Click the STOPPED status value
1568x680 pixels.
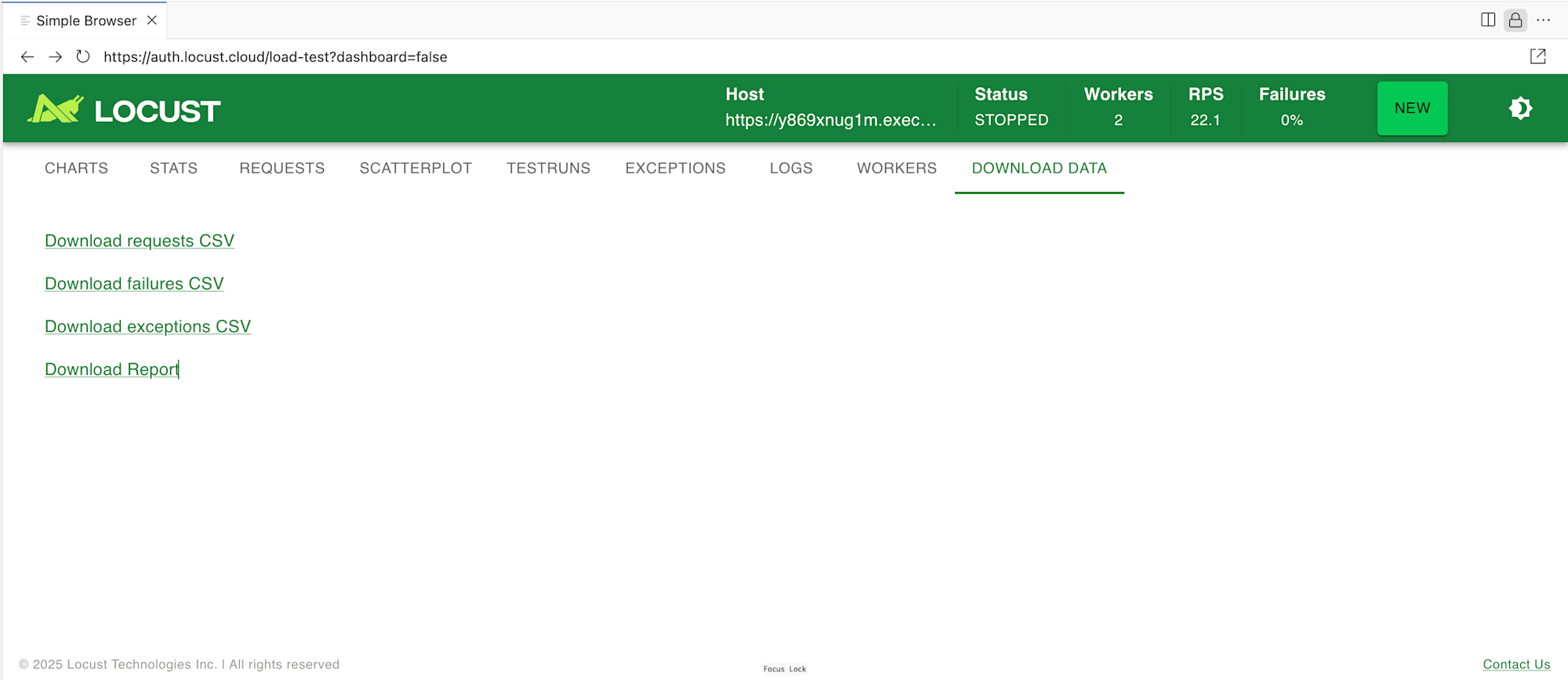point(1011,120)
